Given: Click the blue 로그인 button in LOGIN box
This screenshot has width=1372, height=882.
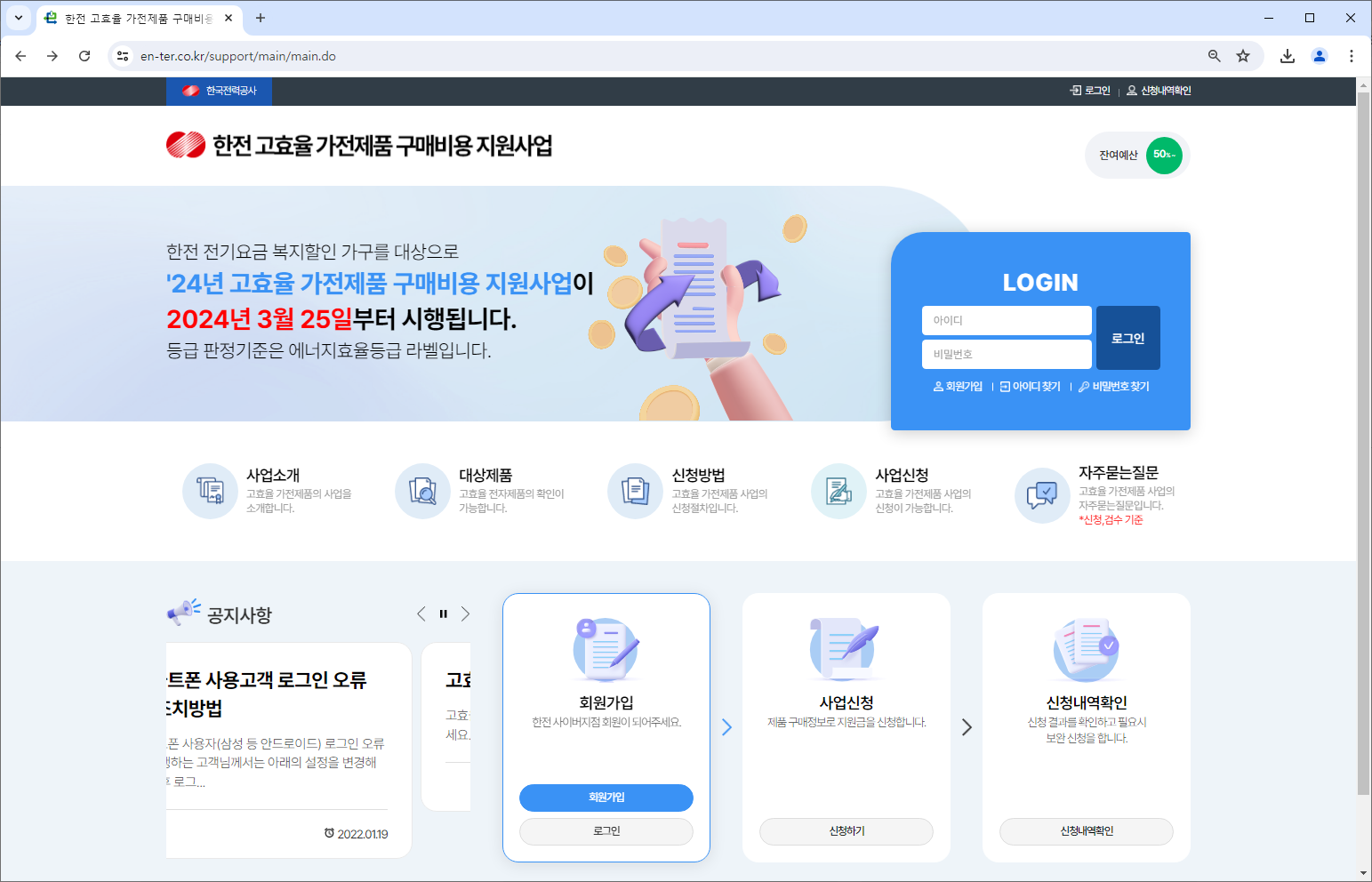Looking at the screenshot, I should pyautogui.click(x=1127, y=338).
